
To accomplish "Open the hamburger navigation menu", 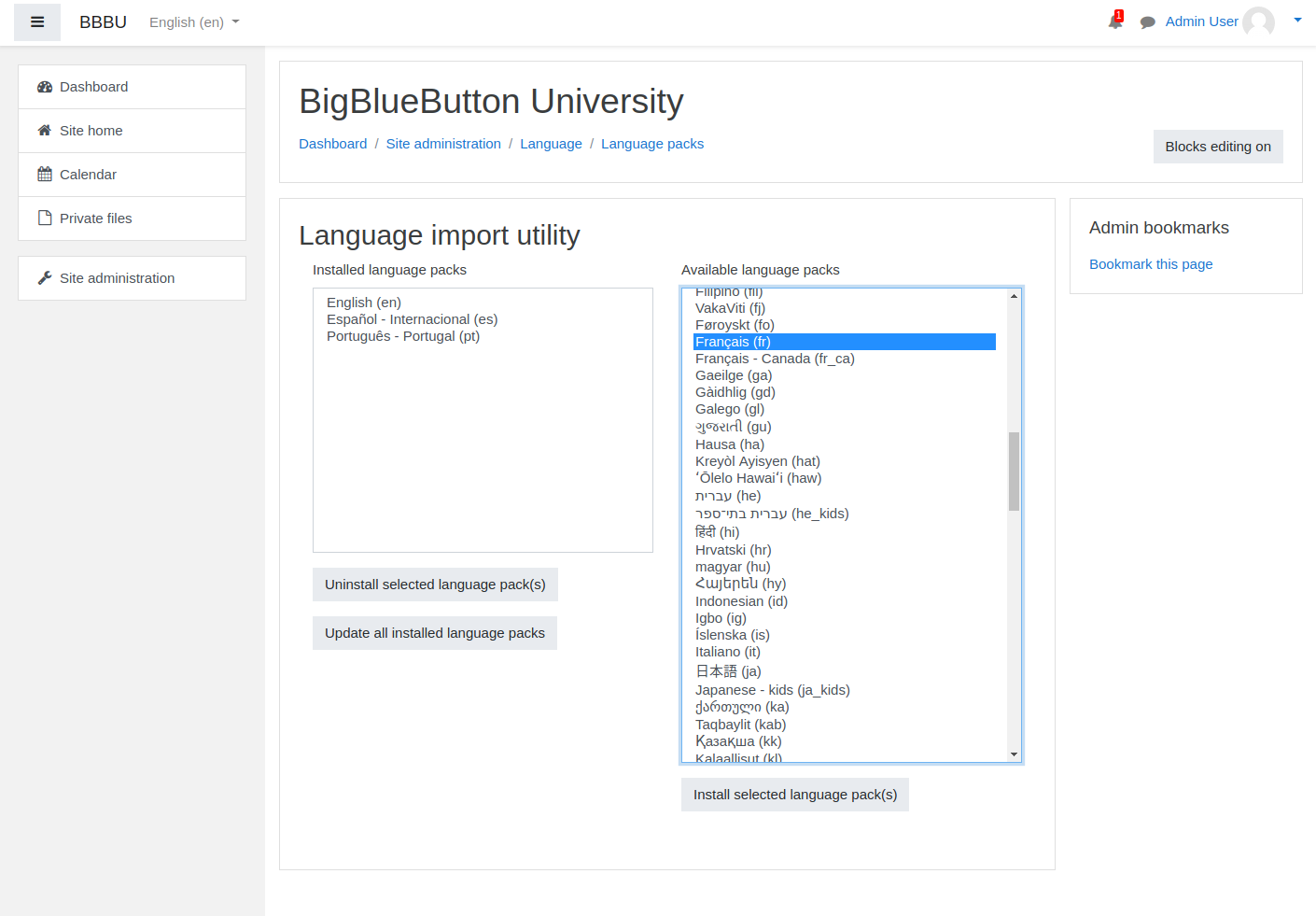I will tap(36, 21).
